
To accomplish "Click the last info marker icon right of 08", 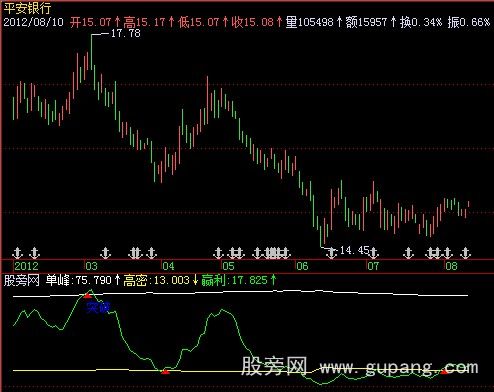I will click(x=465, y=253).
